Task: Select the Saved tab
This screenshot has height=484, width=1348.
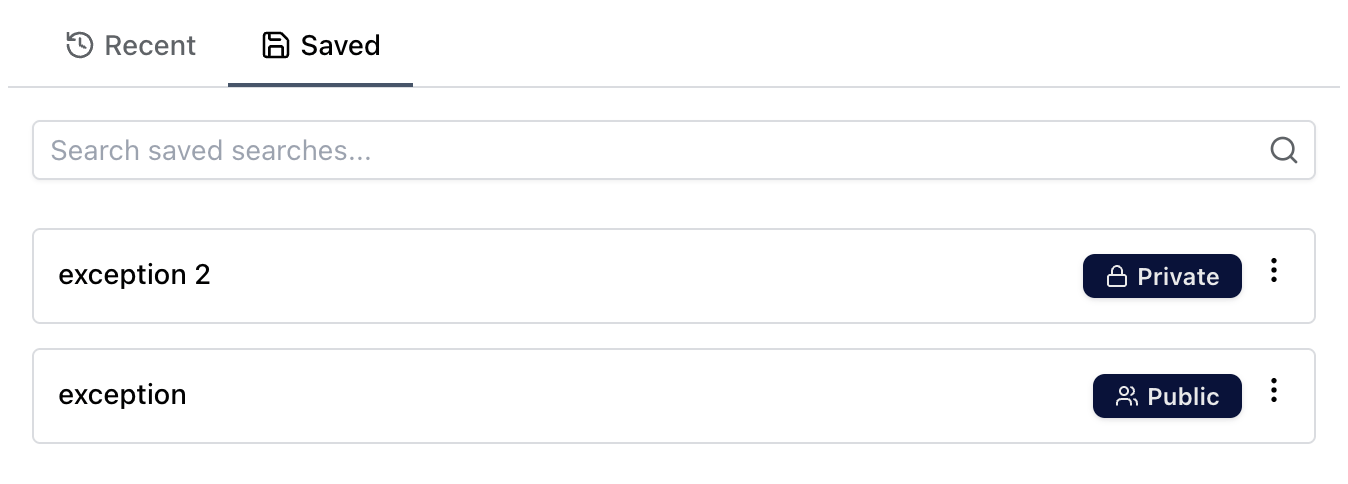Action: 321,46
